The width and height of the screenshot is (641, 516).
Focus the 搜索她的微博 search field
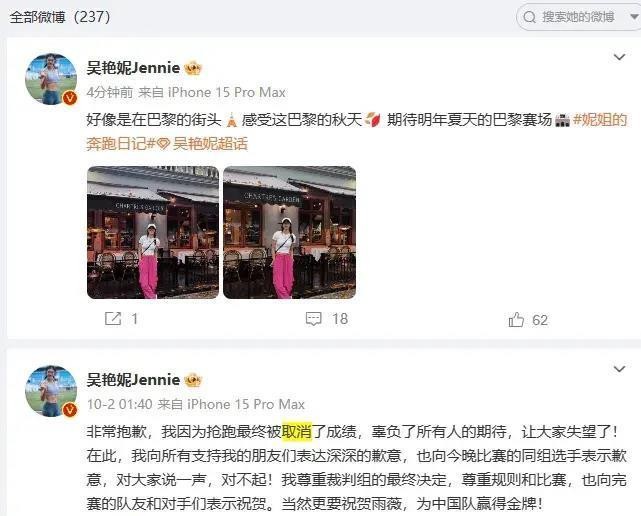pos(578,17)
